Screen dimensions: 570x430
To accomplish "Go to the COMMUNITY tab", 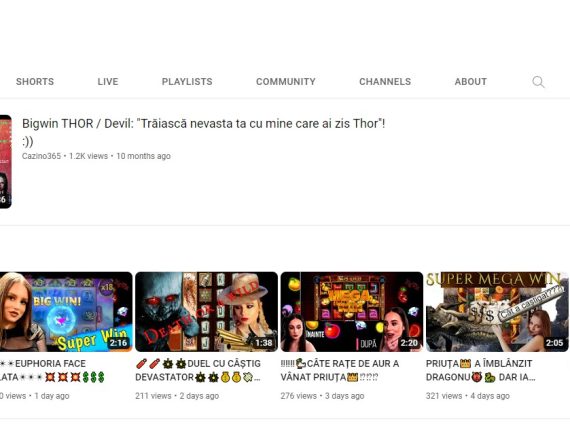I will tap(286, 81).
